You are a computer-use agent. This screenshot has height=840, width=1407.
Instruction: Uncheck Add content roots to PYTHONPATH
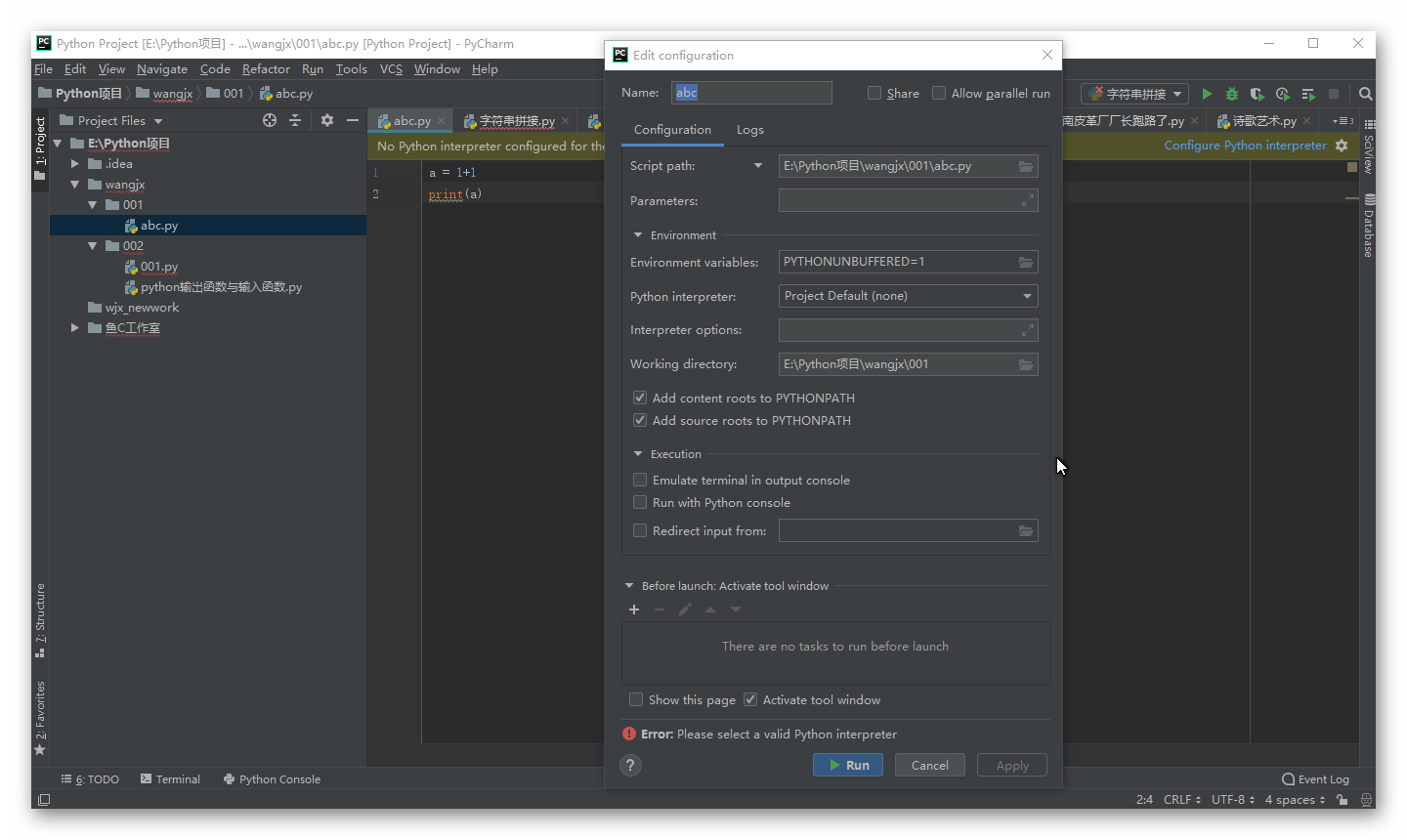(x=640, y=398)
